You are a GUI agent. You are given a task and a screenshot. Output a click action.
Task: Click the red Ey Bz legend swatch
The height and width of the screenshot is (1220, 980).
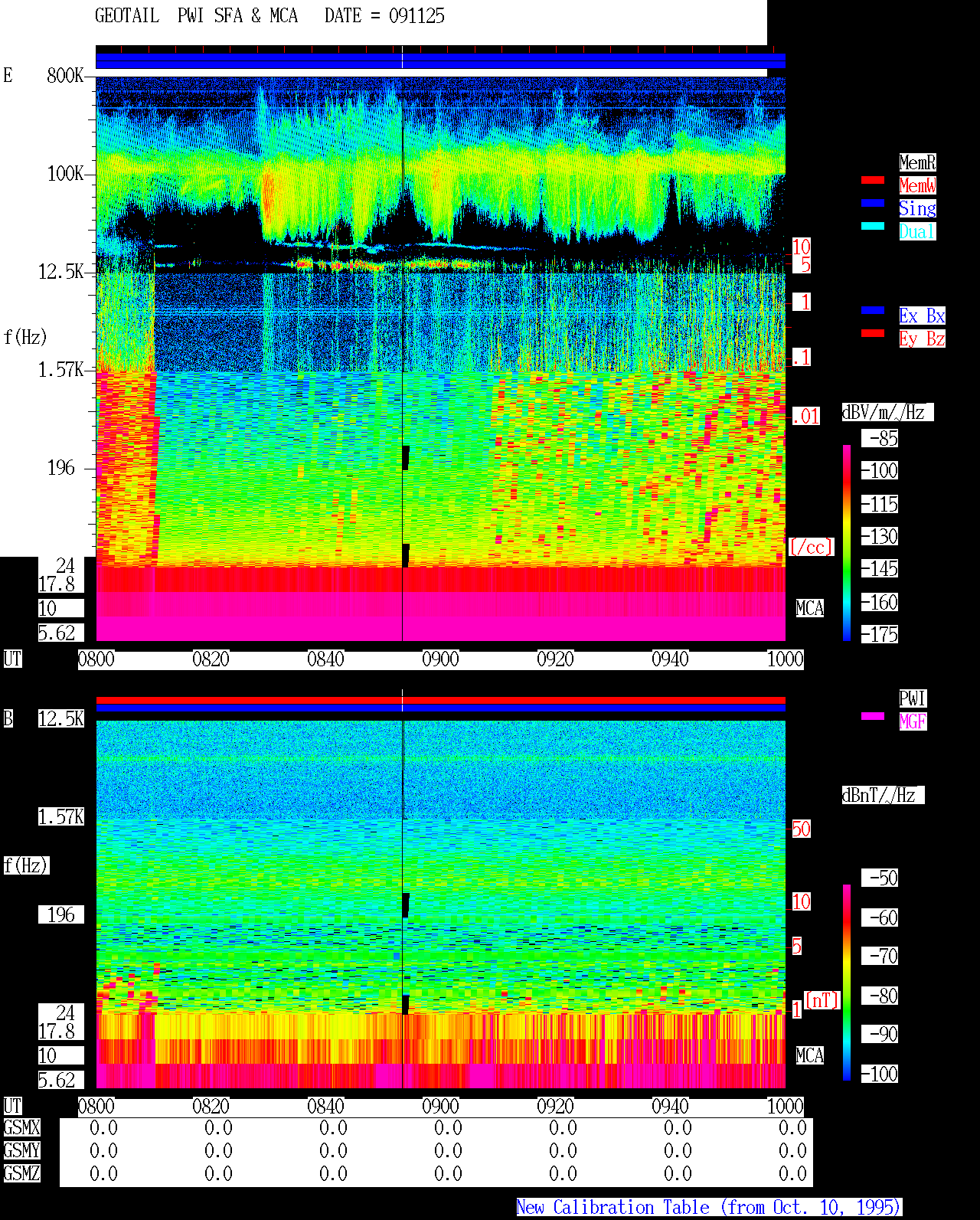tap(873, 333)
